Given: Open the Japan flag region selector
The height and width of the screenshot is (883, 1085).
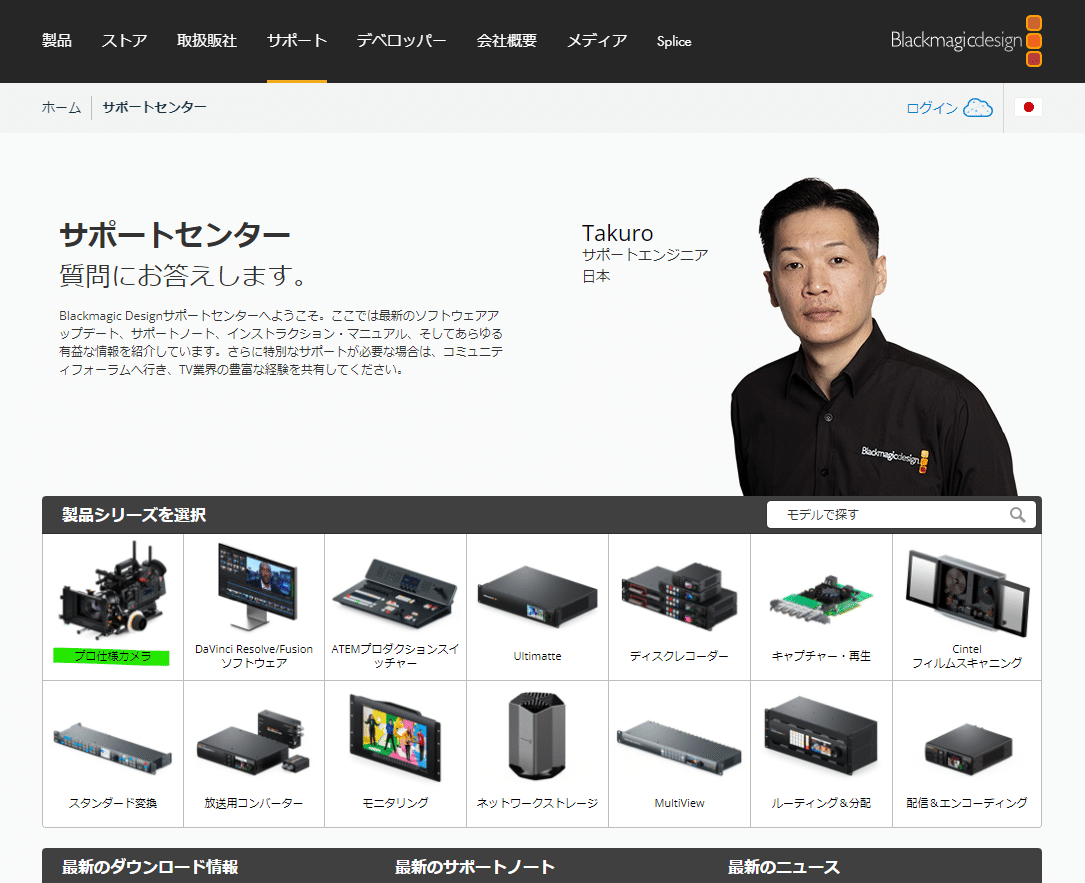Looking at the screenshot, I should click(x=1028, y=107).
